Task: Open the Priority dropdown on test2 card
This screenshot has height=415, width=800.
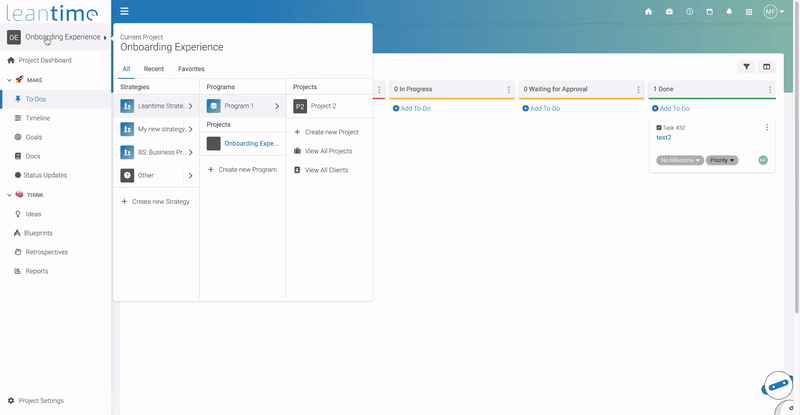Action: click(x=722, y=160)
